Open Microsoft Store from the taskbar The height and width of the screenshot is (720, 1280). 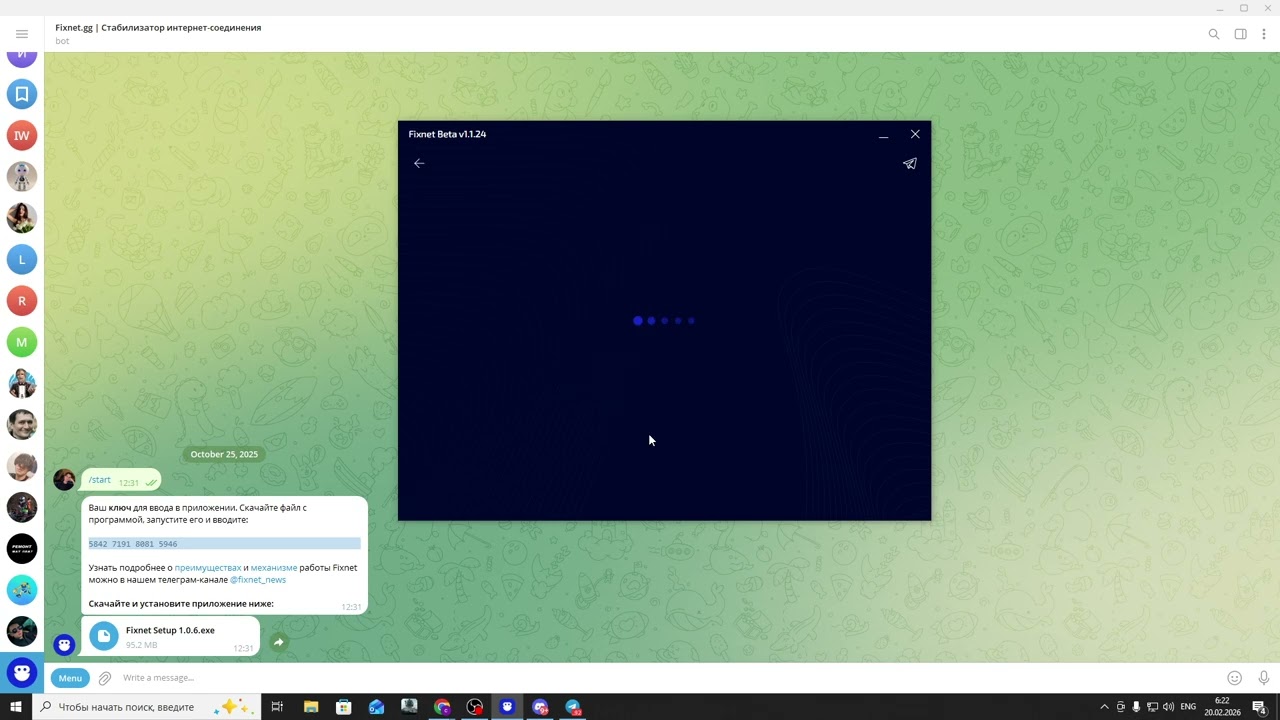click(x=344, y=707)
